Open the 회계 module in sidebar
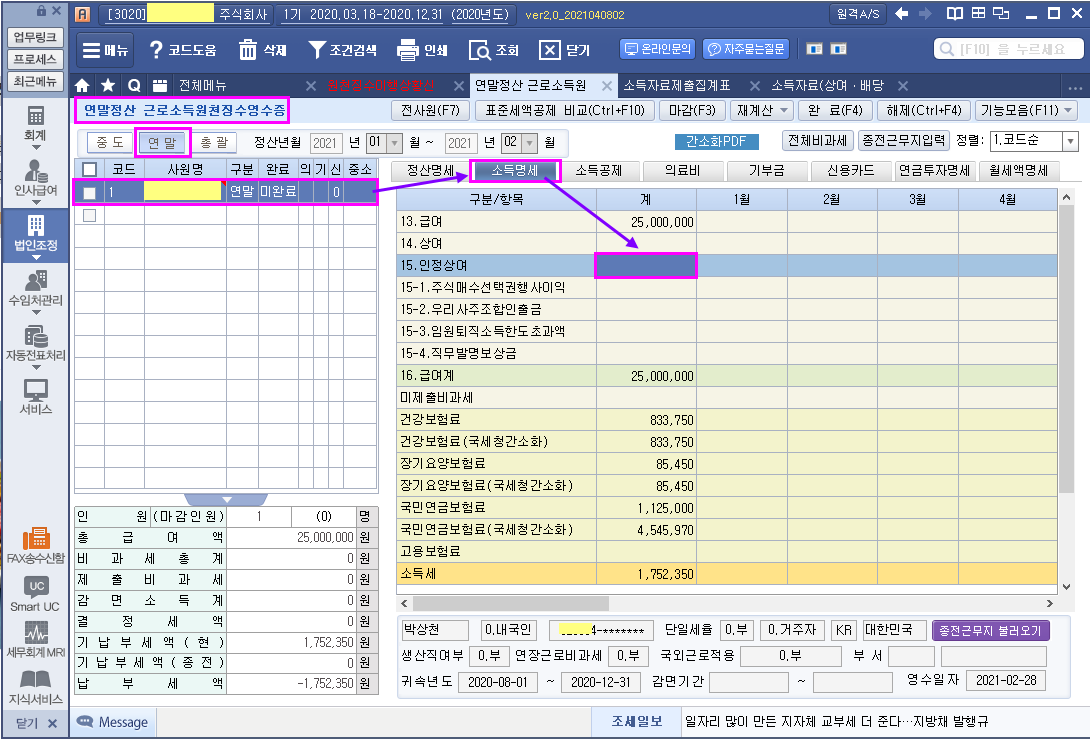The width and height of the screenshot is (1090, 739). (x=35, y=123)
